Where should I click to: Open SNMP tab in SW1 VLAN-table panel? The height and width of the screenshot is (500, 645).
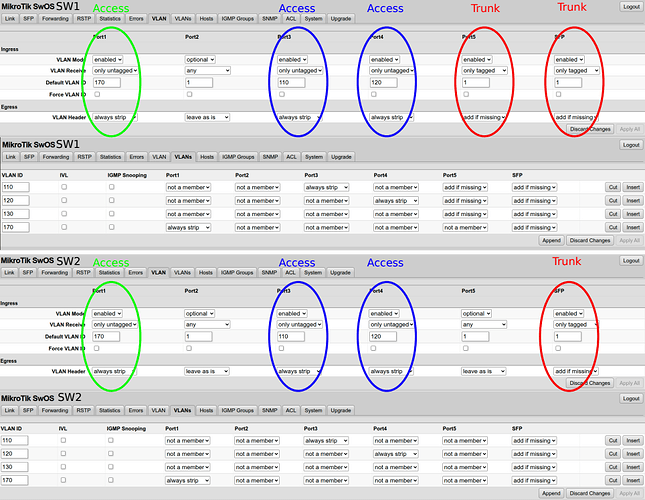(x=270, y=157)
